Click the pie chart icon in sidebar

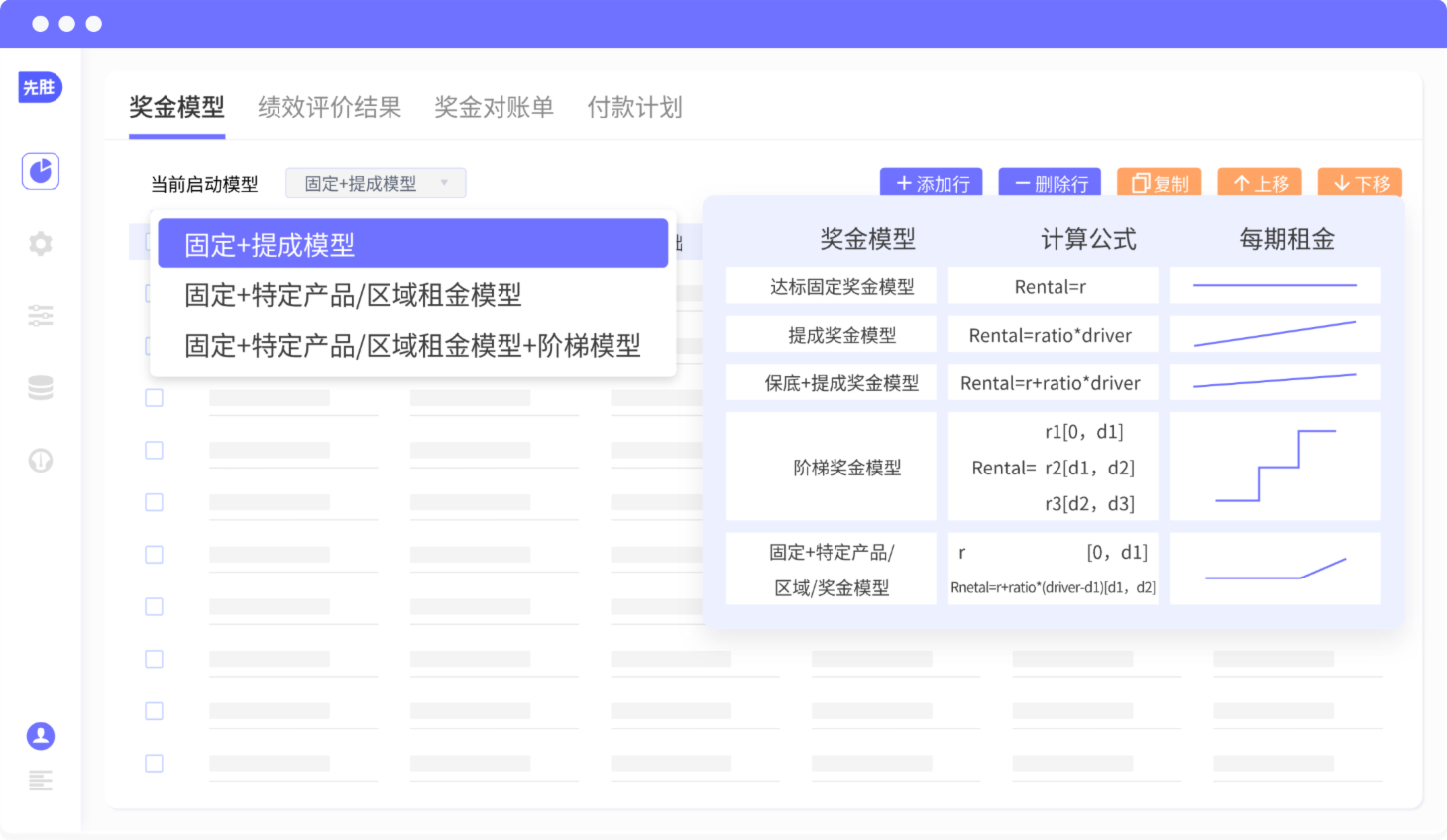[x=41, y=171]
